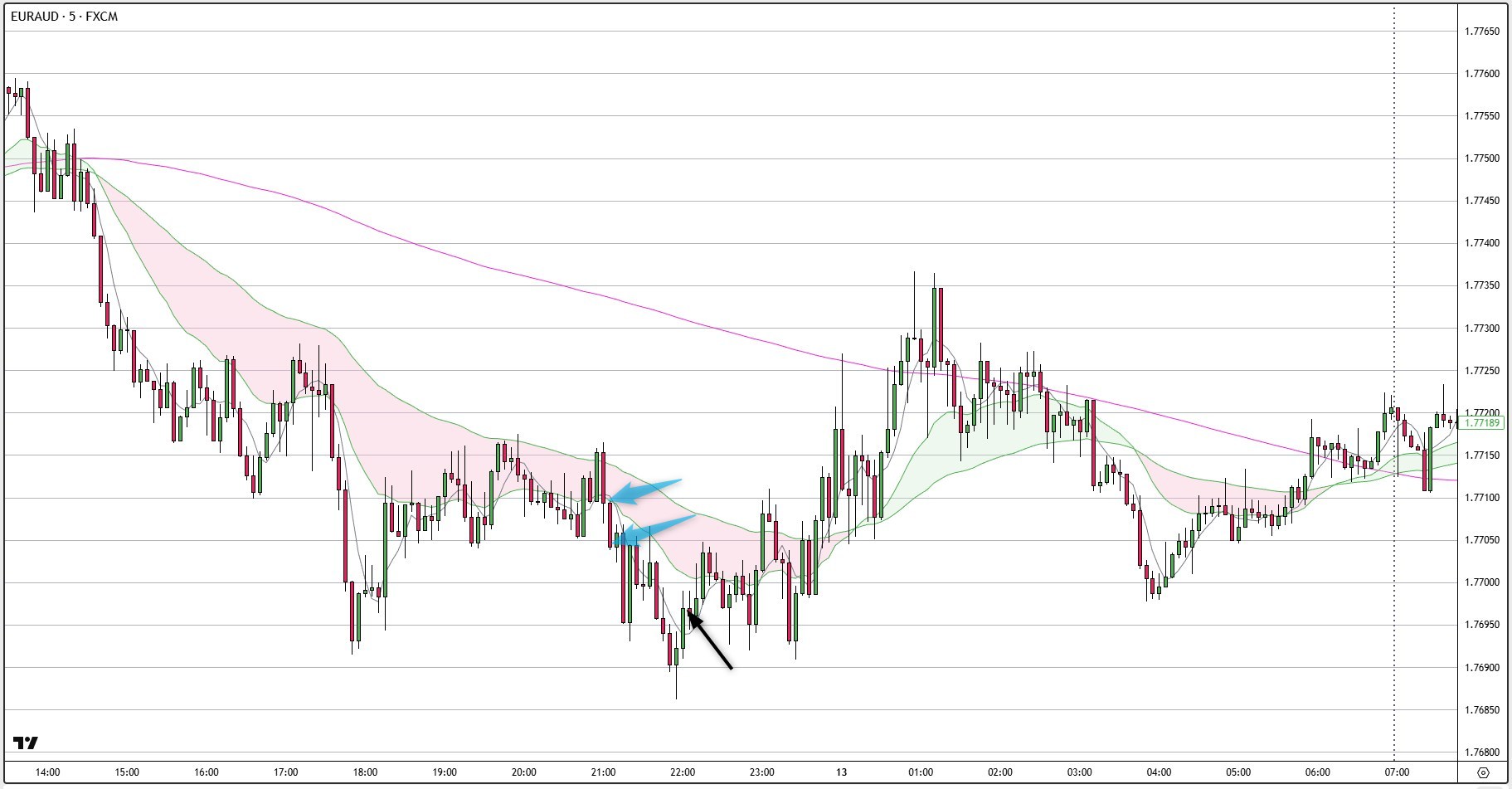
Task: Click the 22:00 label on the time axis
Action: point(683,772)
